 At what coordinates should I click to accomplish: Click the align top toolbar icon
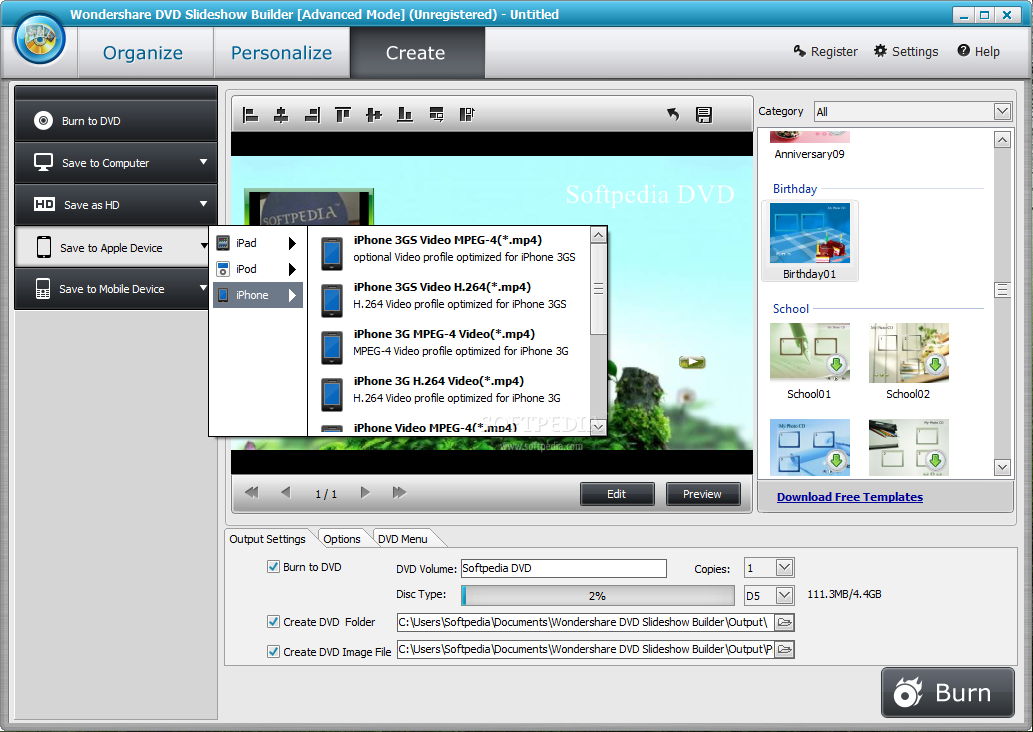click(x=343, y=115)
